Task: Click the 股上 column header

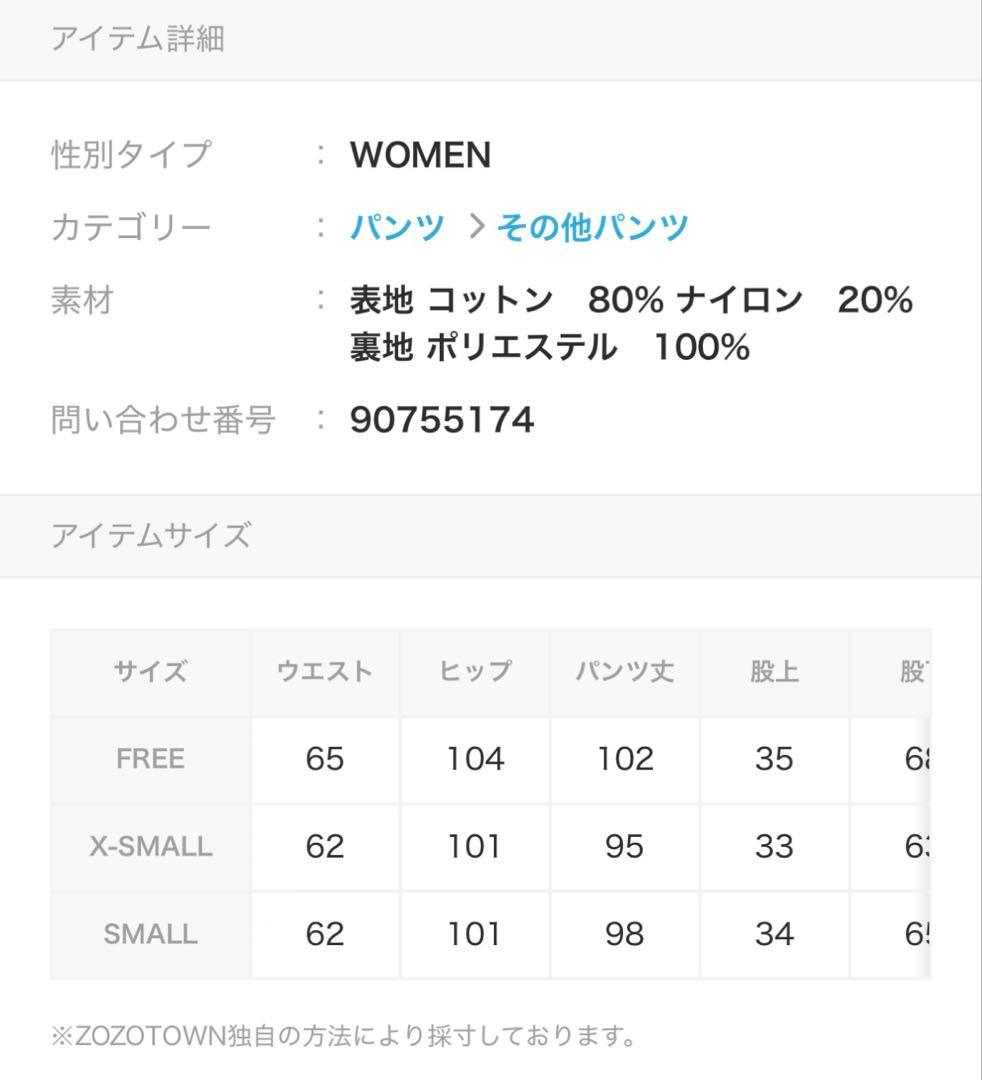Action: click(x=774, y=672)
